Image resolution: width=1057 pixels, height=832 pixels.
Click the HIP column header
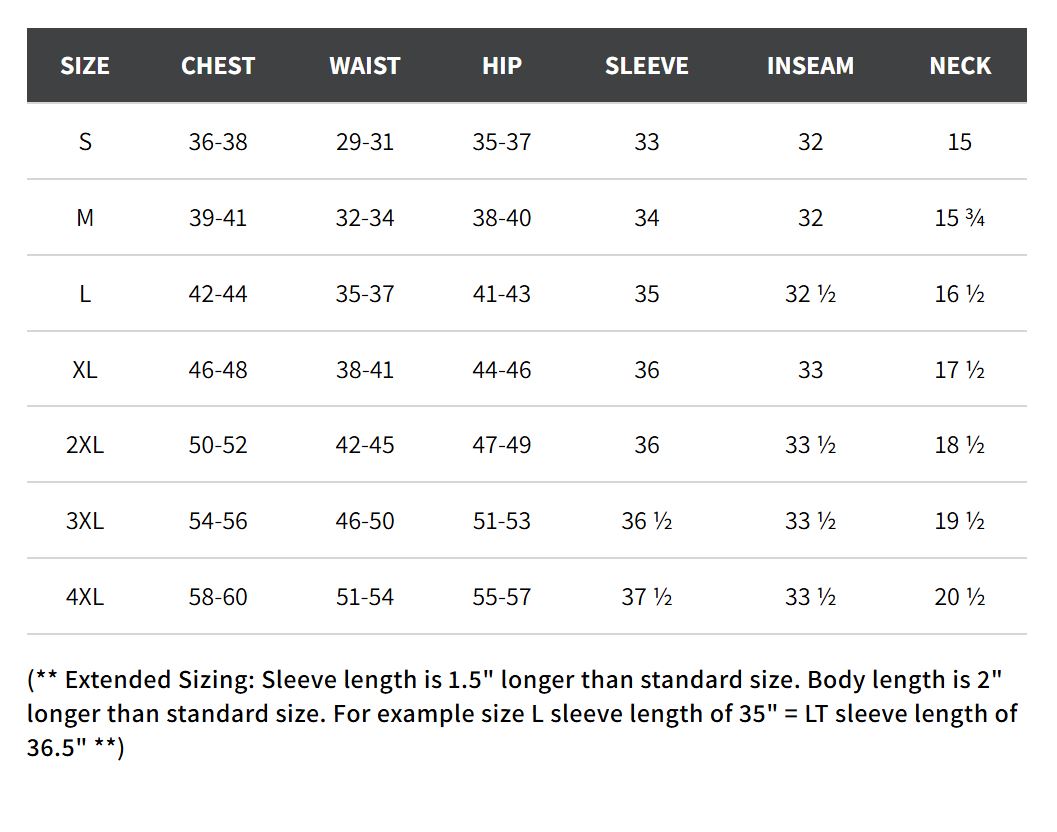point(502,66)
